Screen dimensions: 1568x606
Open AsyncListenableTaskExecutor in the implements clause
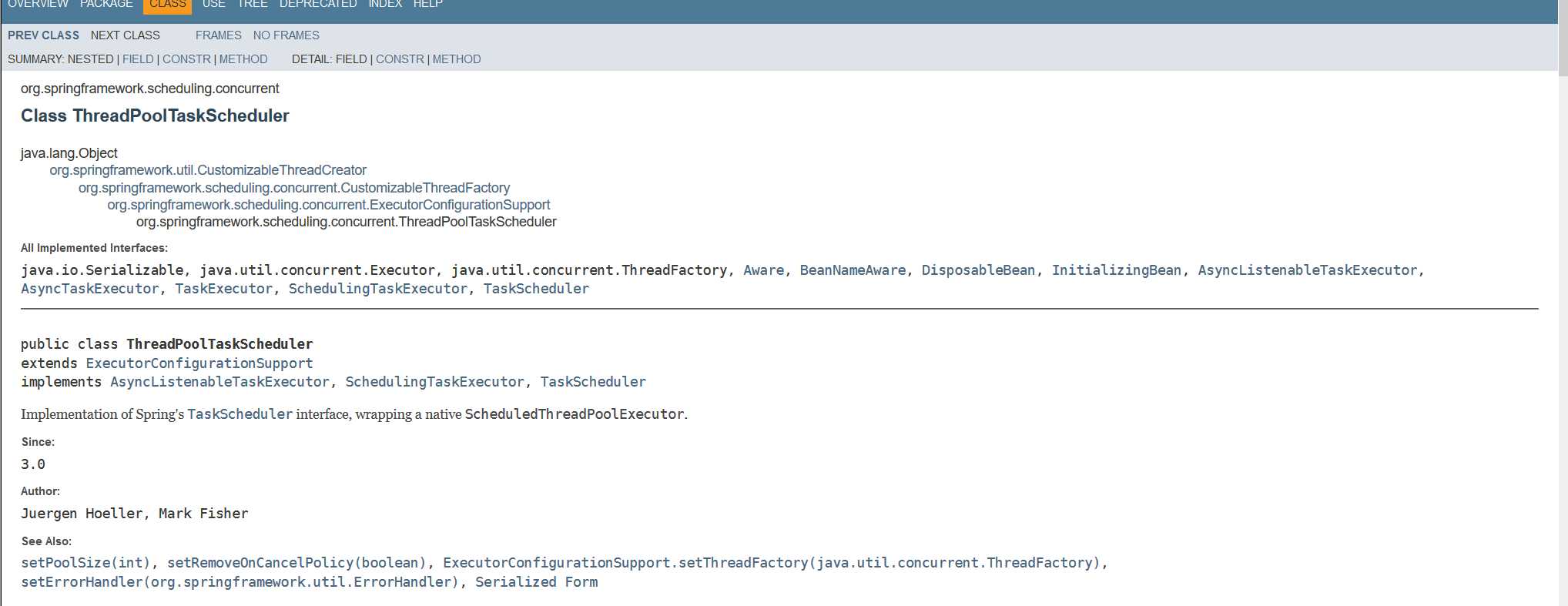(219, 382)
